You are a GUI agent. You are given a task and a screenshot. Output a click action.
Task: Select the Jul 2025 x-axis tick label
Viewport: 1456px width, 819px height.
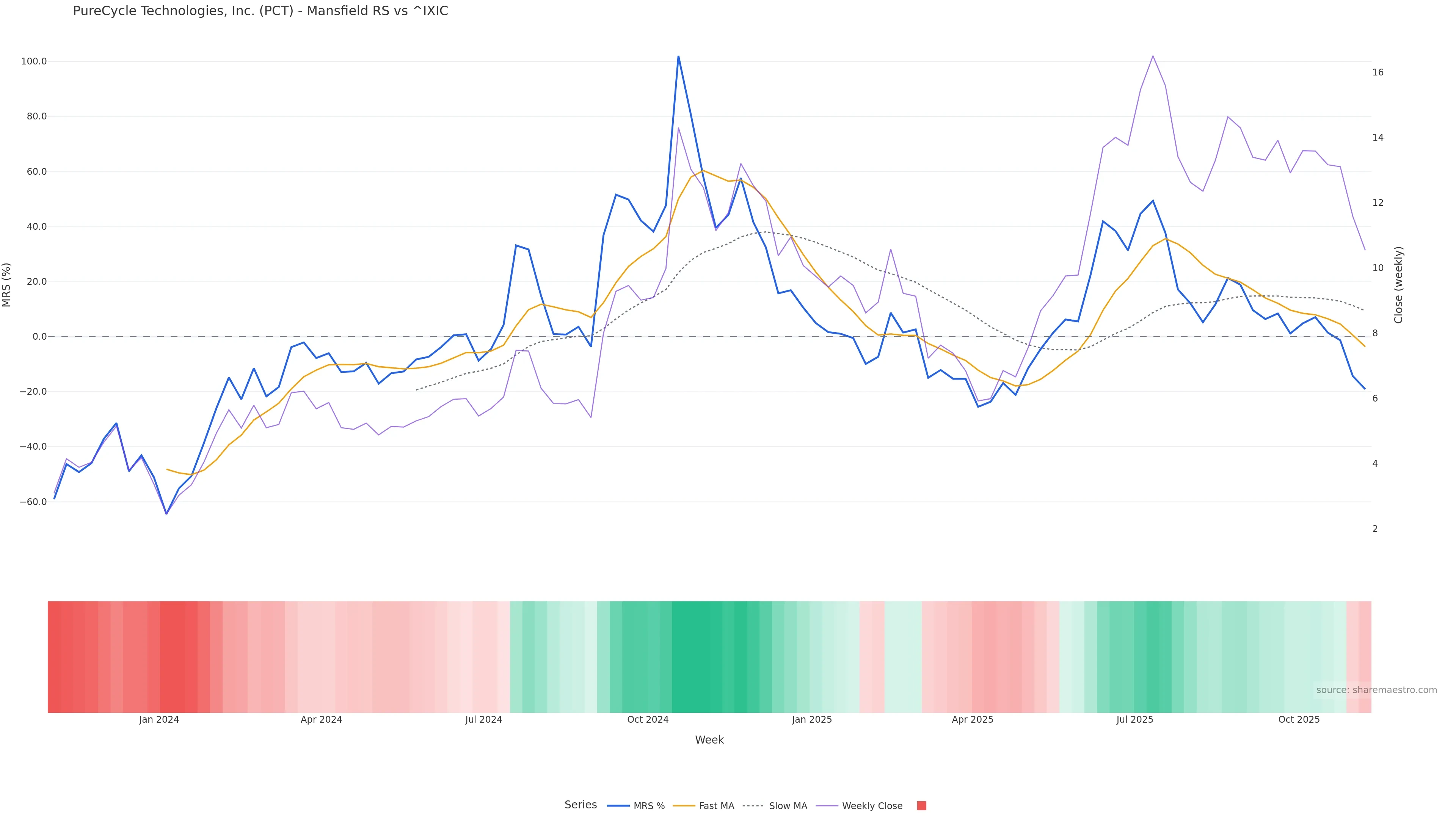click(x=1134, y=720)
